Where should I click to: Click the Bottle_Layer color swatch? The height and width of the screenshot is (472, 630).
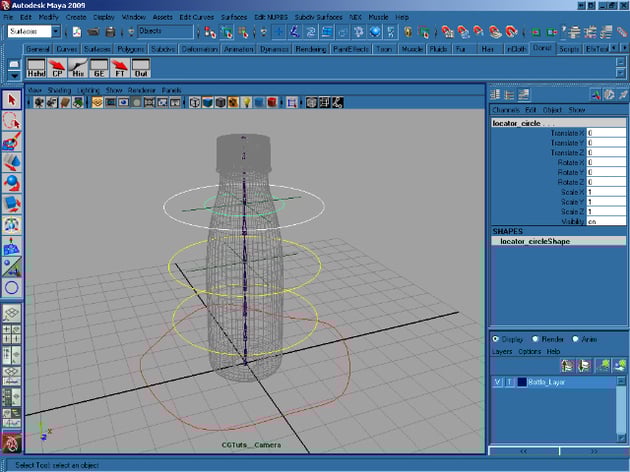(x=521, y=382)
